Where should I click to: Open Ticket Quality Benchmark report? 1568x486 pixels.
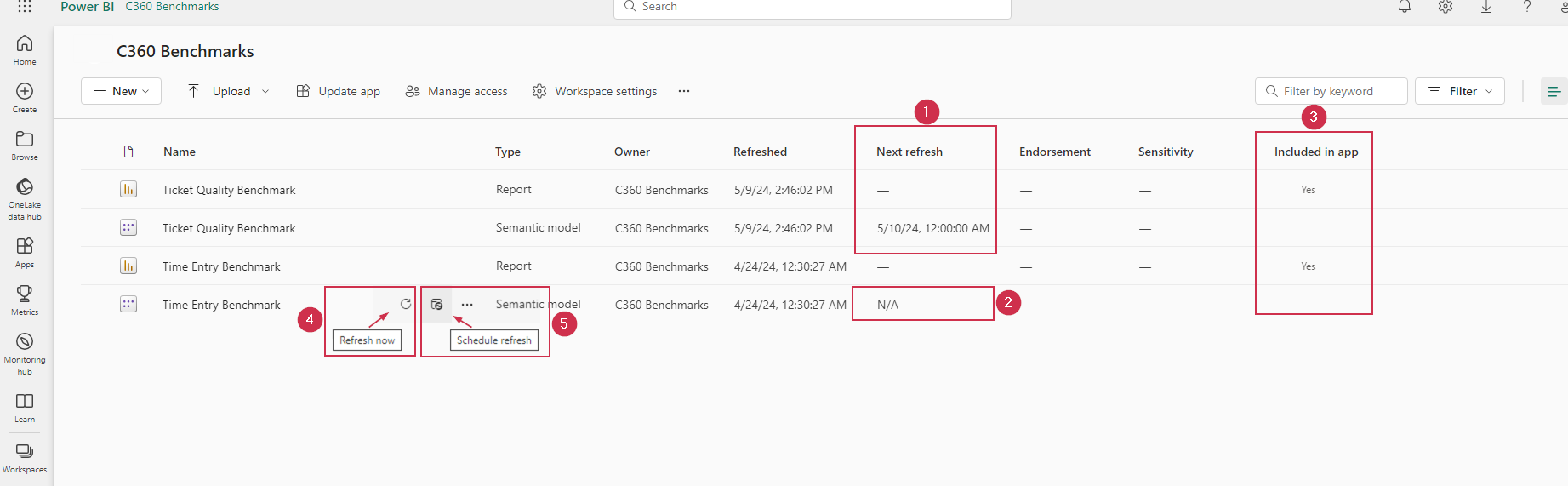pyautogui.click(x=229, y=190)
